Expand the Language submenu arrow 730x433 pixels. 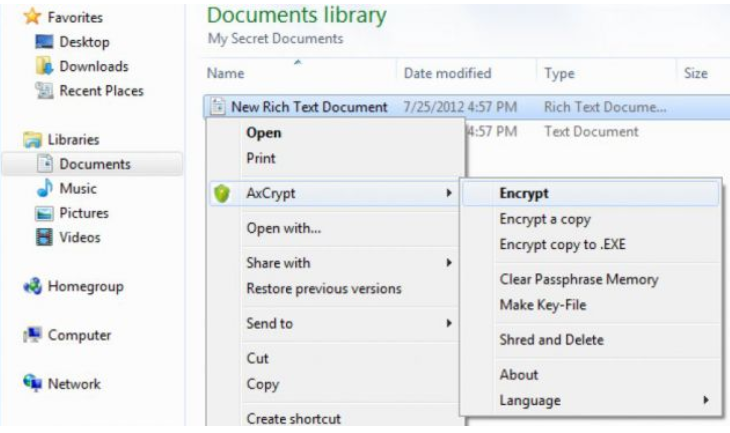[705, 400]
